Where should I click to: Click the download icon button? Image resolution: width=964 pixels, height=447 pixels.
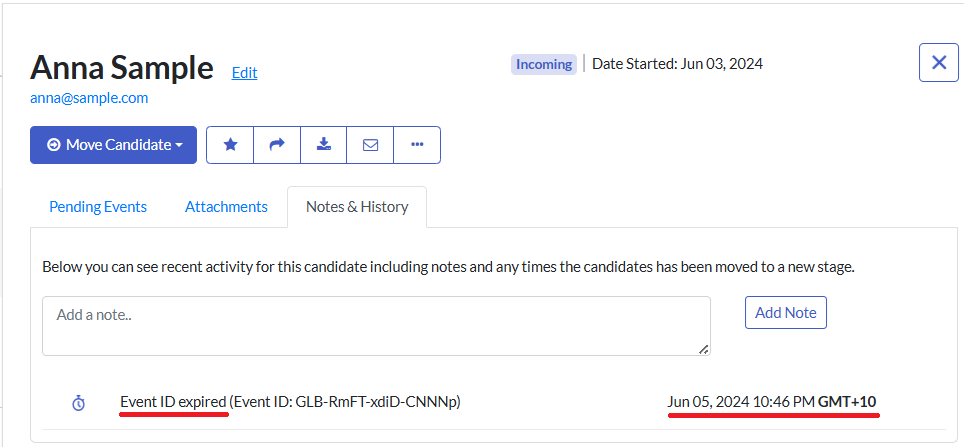click(323, 145)
